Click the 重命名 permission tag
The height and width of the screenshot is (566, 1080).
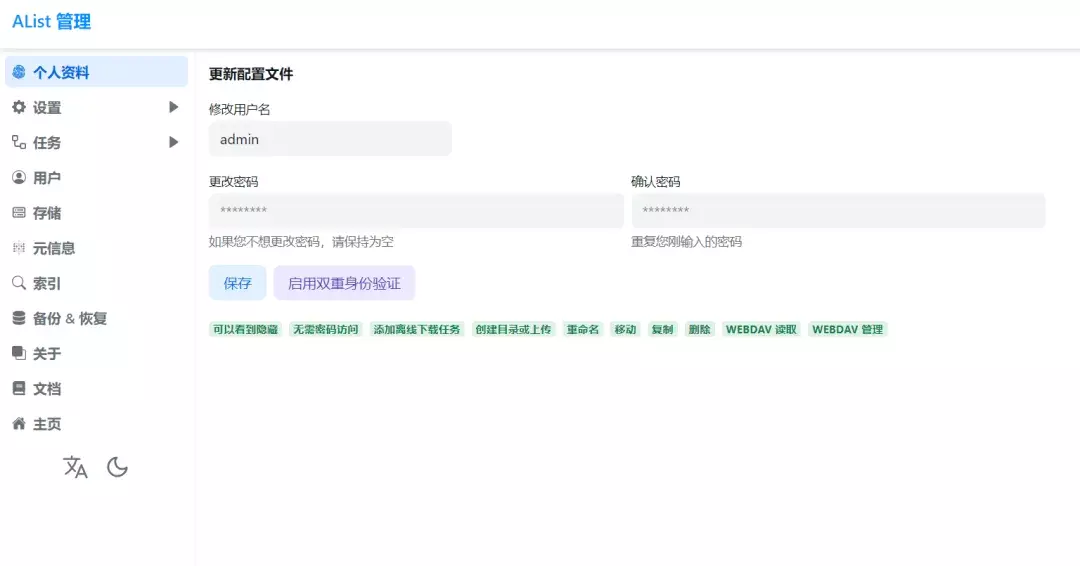583,329
